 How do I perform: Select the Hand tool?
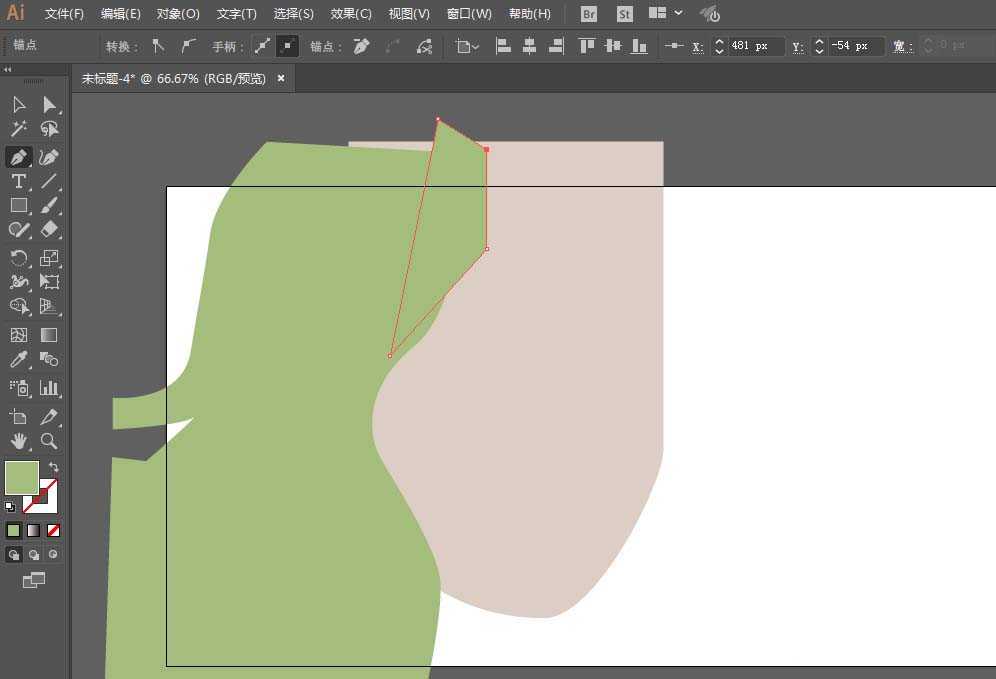pyautogui.click(x=18, y=441)
